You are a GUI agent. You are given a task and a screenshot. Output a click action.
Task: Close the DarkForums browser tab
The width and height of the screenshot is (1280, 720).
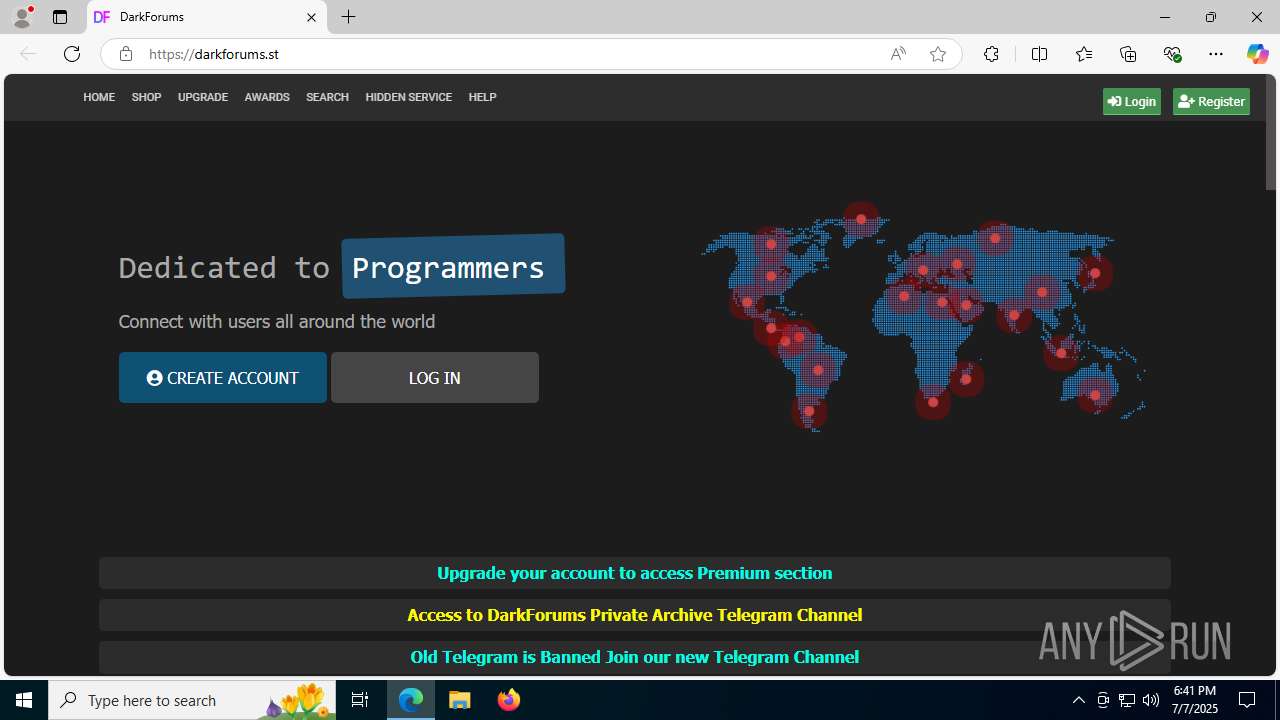(311, 17)
